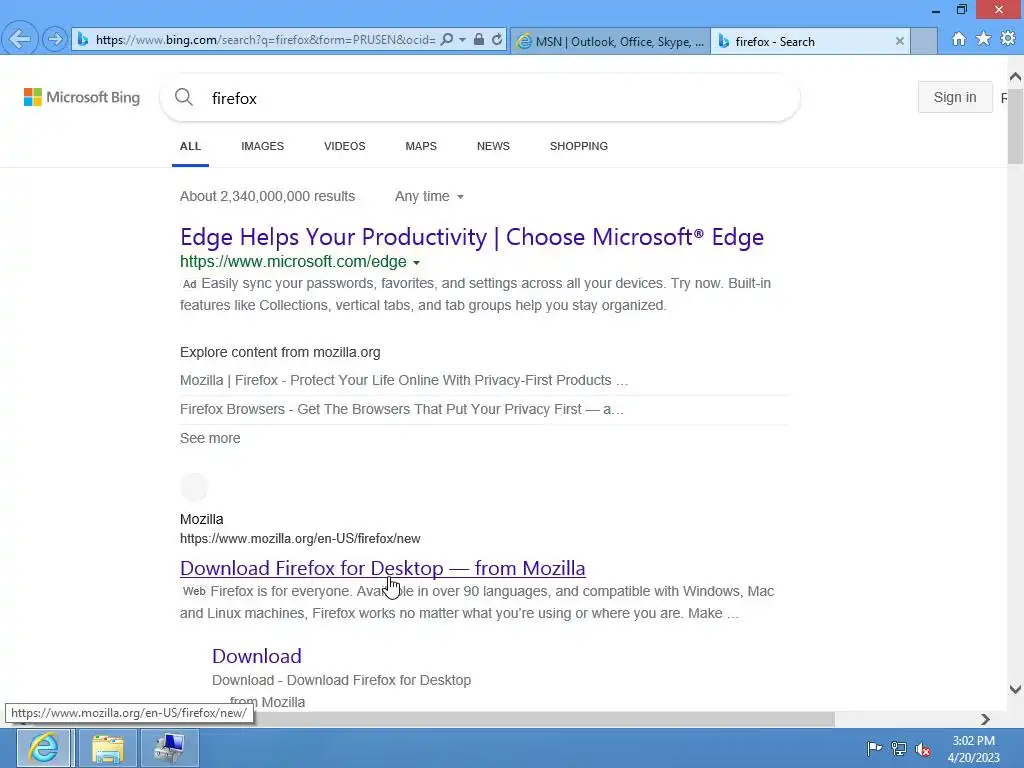Switch to the MSN Outlook tab
Screen dimensions: 1024x768
[x=610, y=41]
